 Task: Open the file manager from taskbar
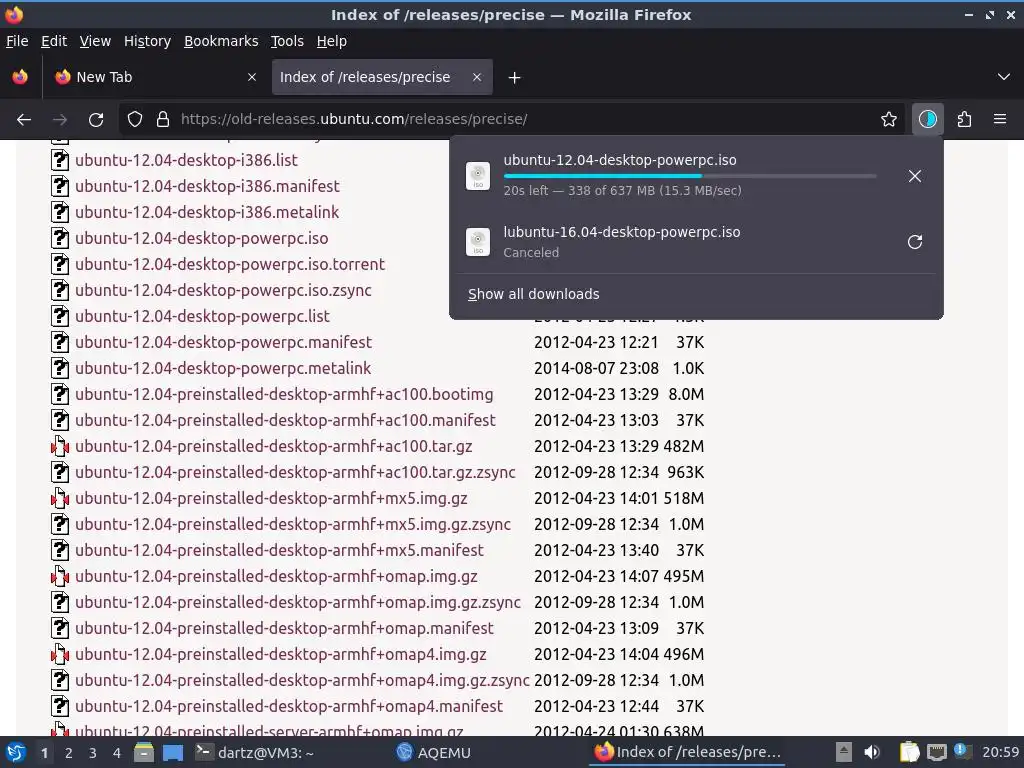point(144,752)
